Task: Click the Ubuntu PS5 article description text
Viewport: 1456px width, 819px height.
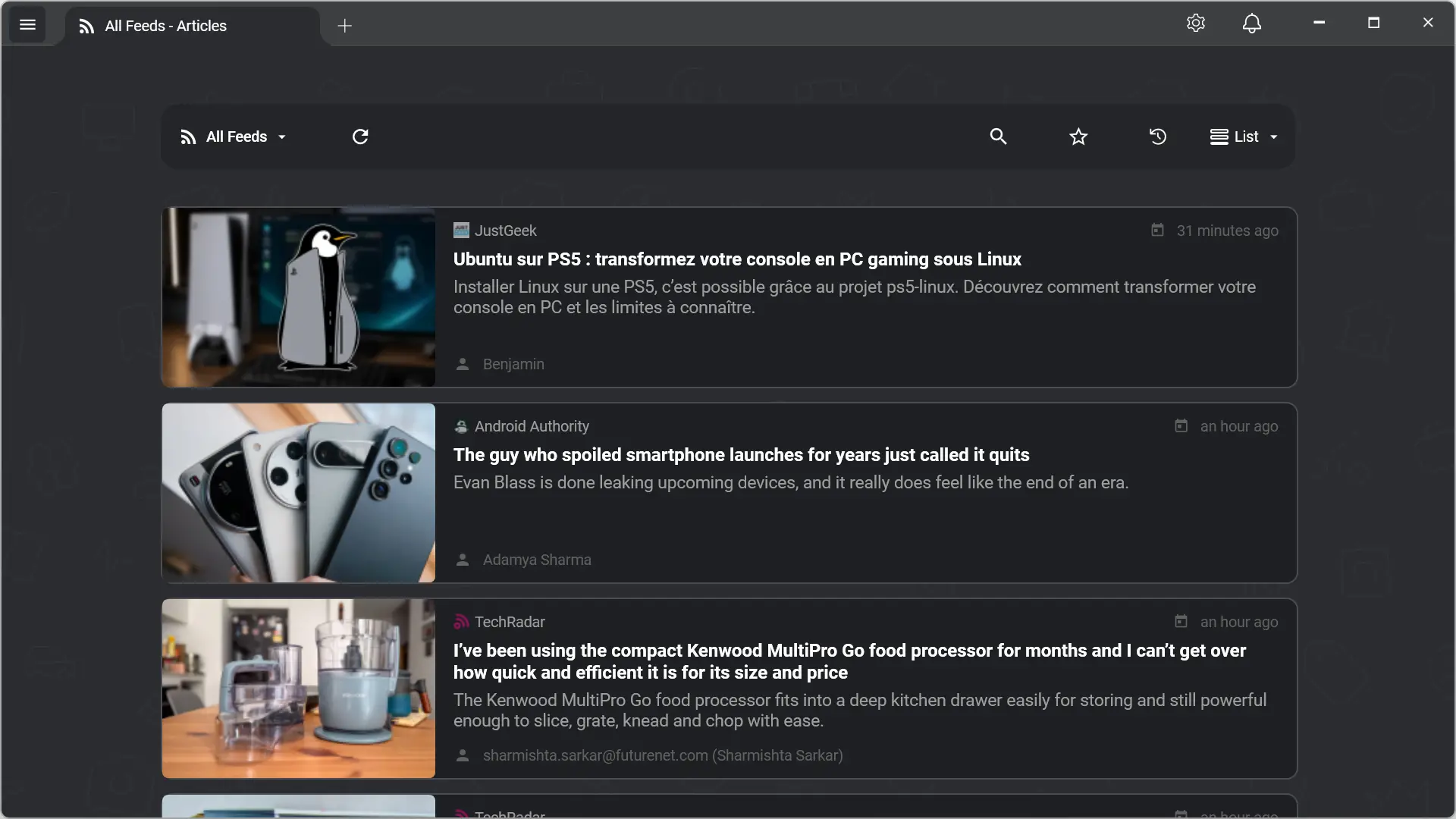Action: point(855,297)
